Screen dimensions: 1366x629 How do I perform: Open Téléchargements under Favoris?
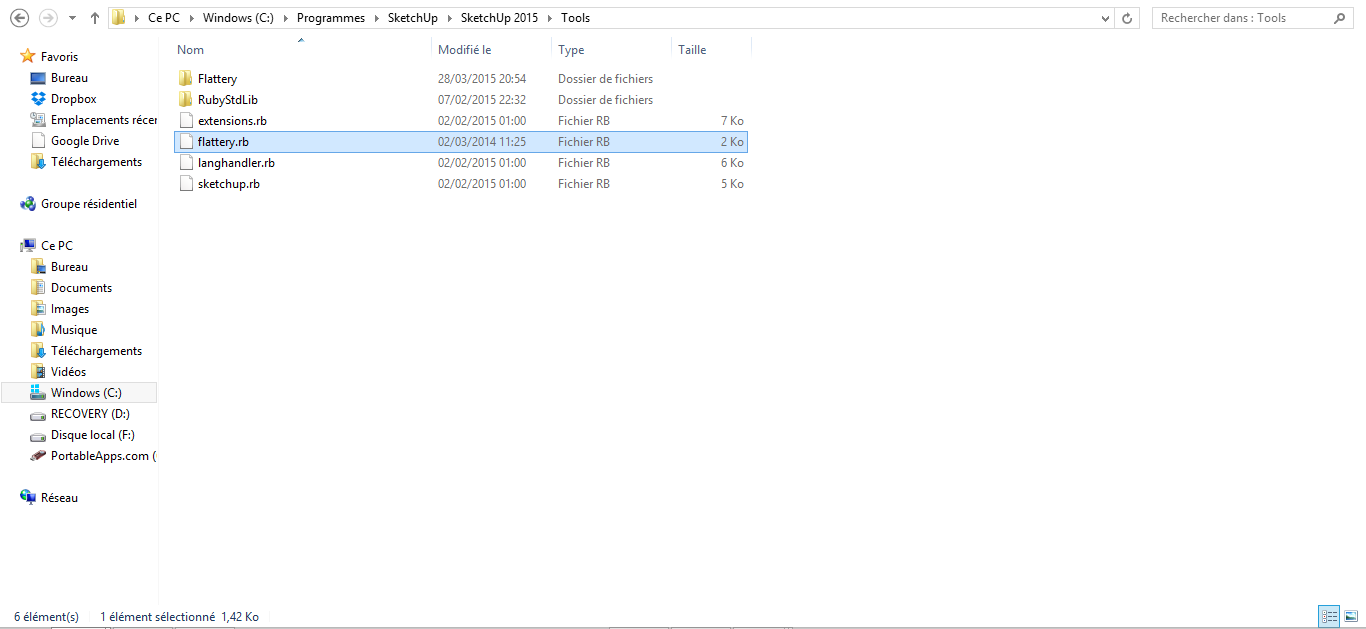tap(96, 162)
